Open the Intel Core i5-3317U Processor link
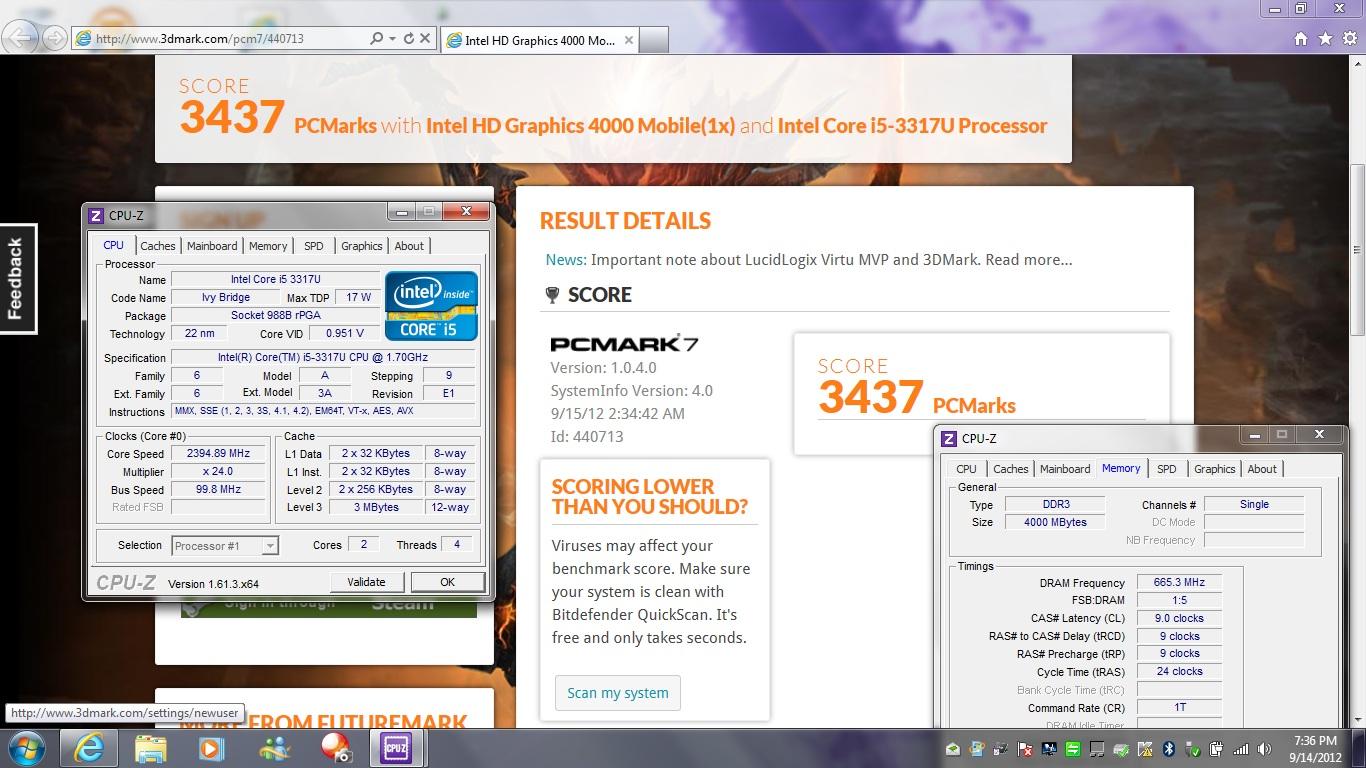This screenshot has height=768, width=1366. point(912,126)
